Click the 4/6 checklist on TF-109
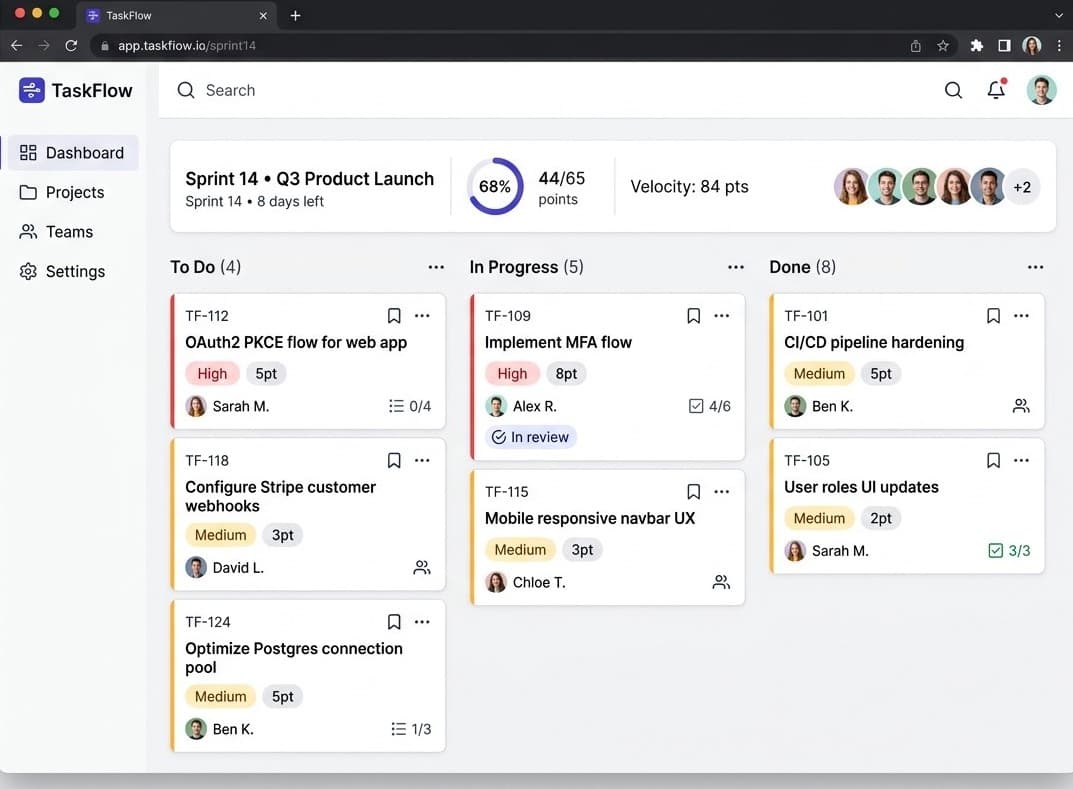The width and height of the screenshot is (1073, 789). pyautogui.click(x=710, y=406)
